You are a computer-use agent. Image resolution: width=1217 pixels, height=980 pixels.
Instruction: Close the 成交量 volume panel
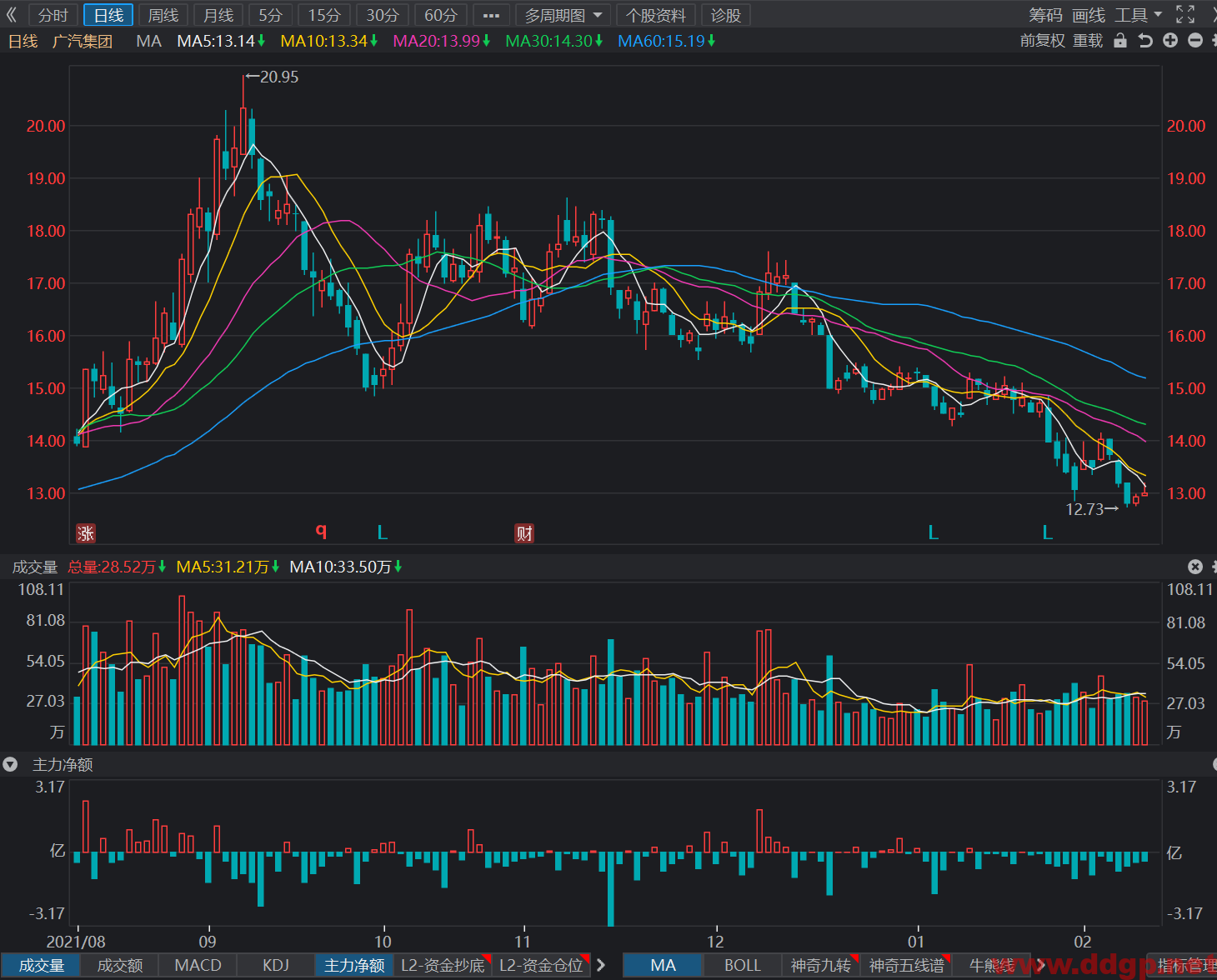click(x=1195, y=567)
